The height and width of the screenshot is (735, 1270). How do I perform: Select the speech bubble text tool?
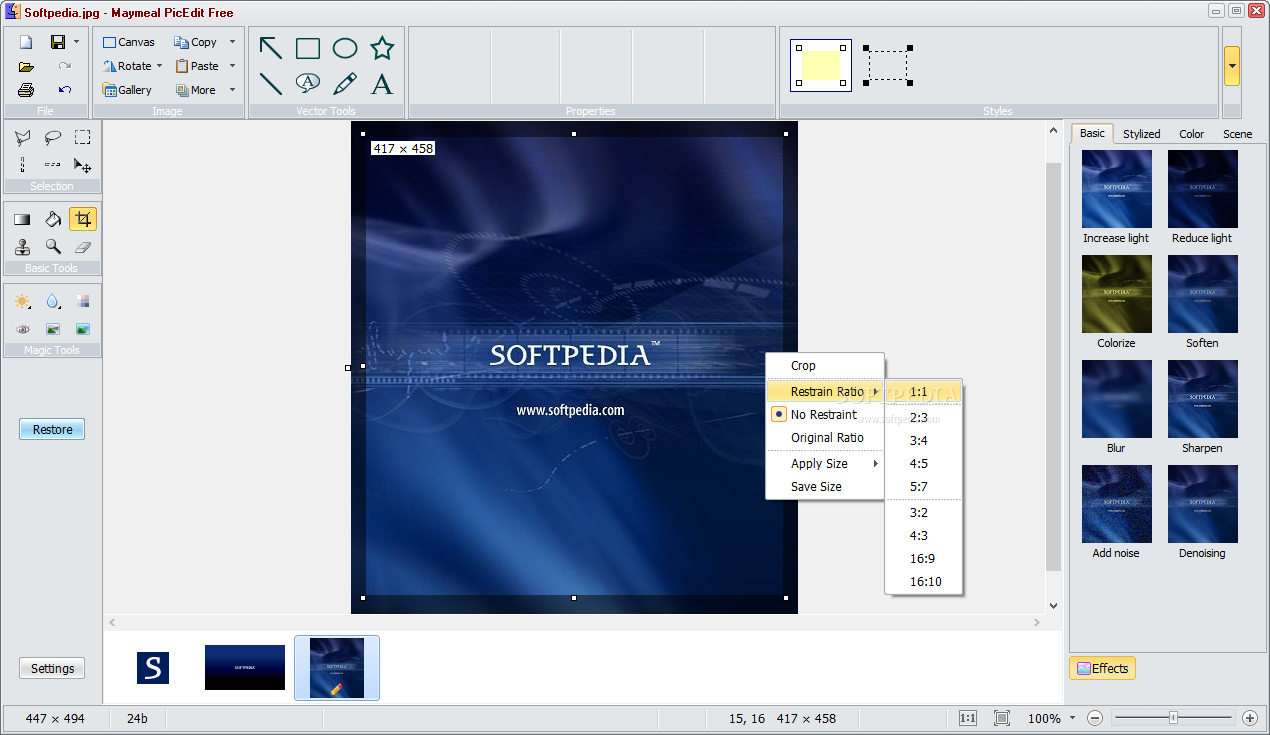click(308, 83)
